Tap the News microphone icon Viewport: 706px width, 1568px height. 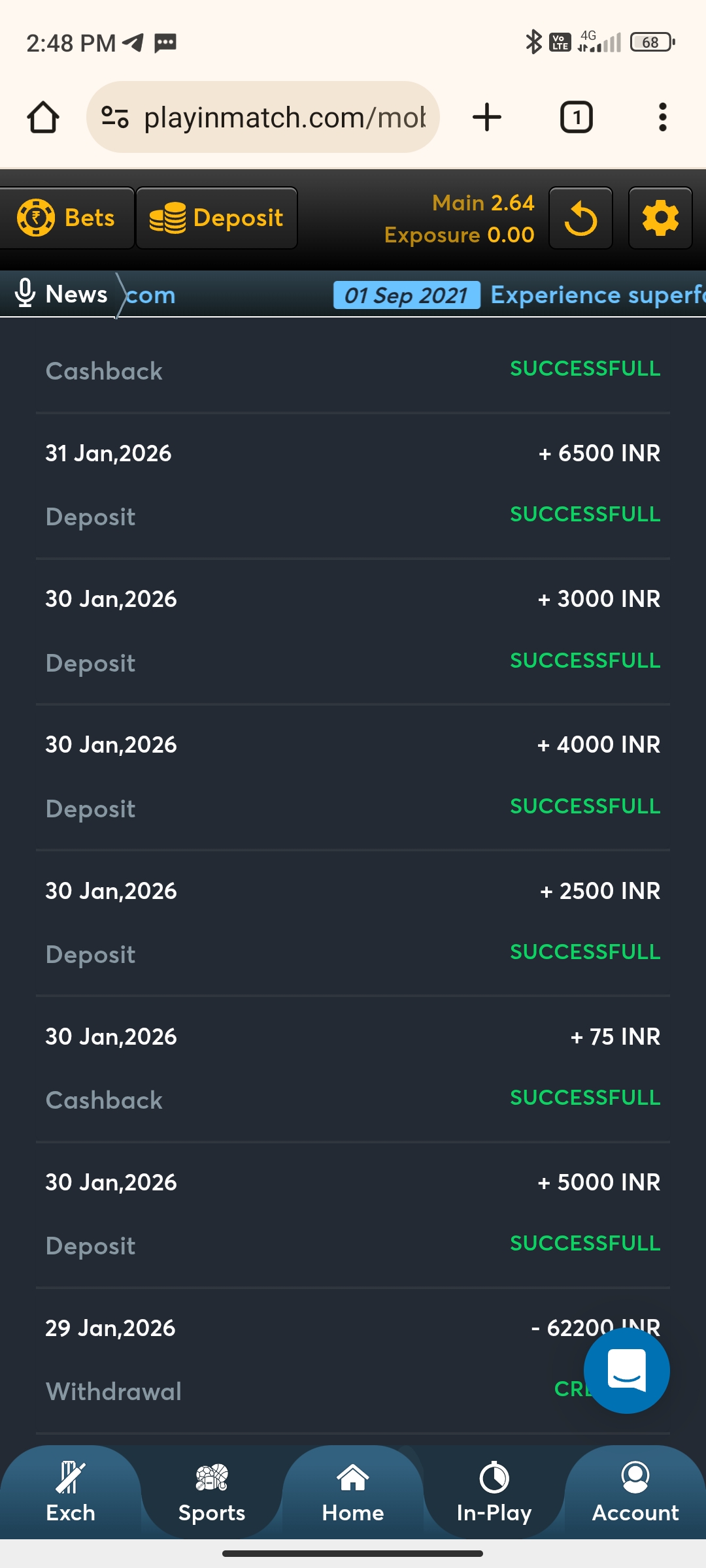point(25,293)
